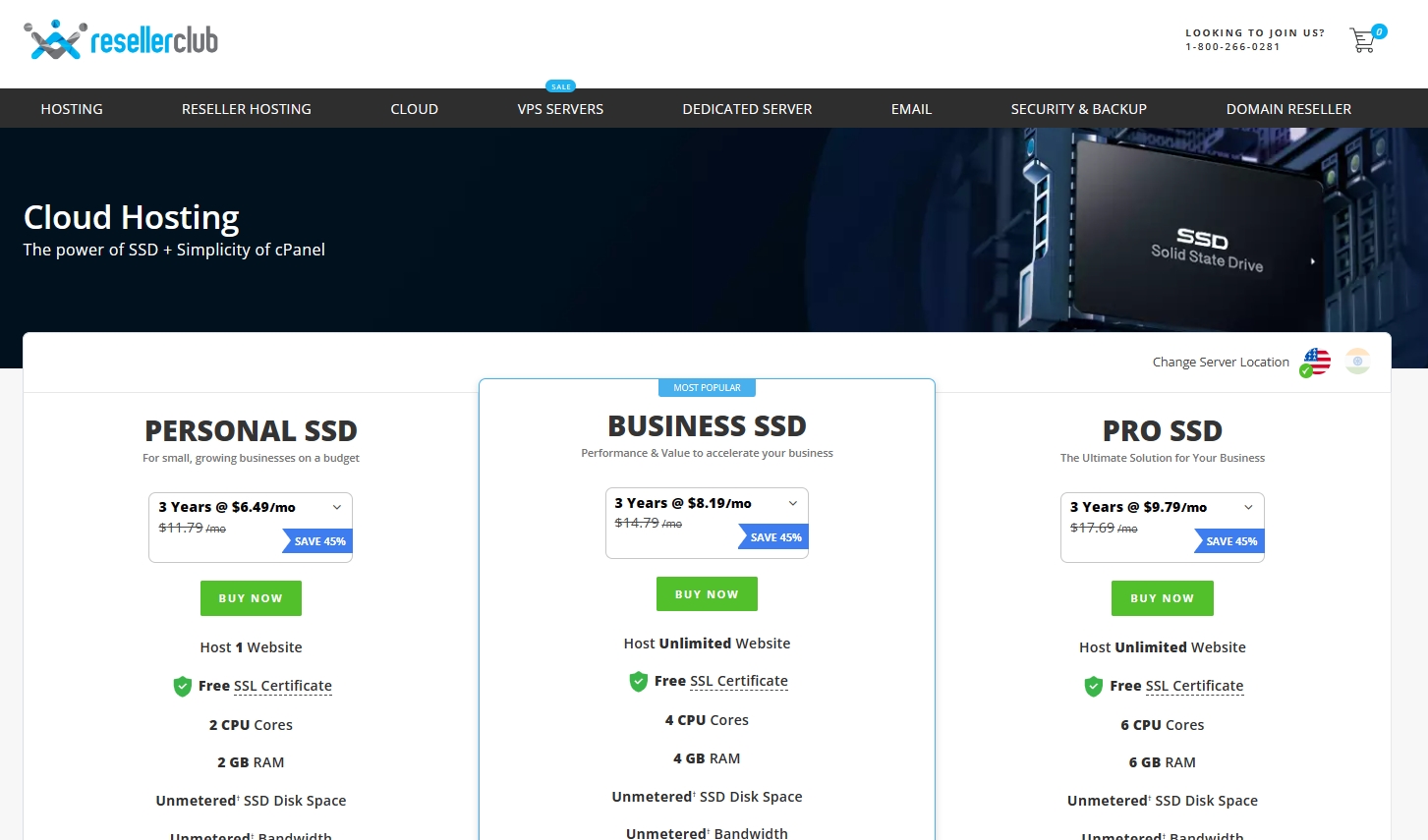
Task: Click the BUSINESS SSD plan title
Action: (x=707, y=426)
